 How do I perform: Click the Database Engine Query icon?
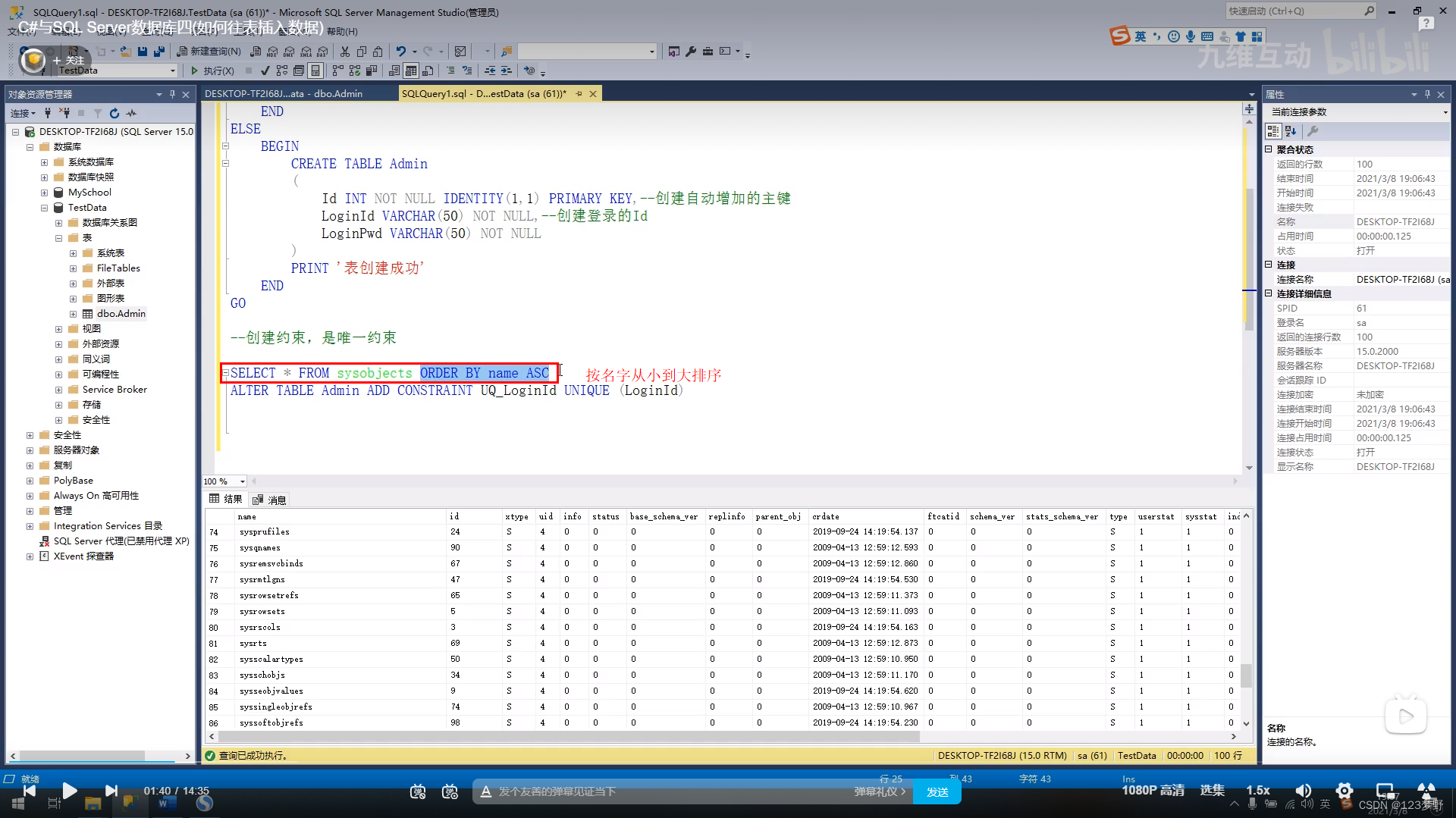coord(256,52)
